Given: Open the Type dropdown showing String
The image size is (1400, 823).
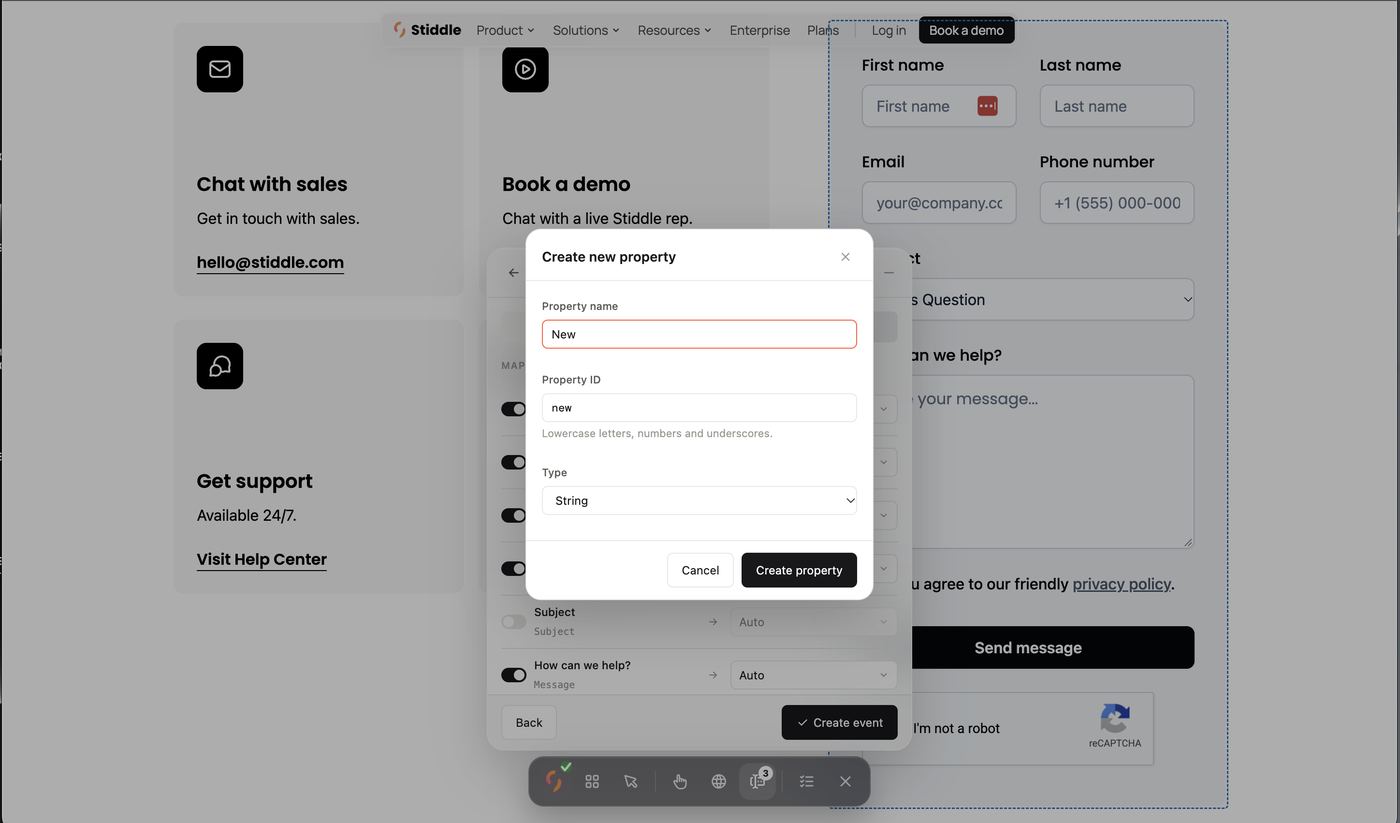Looking at the screenshot, I should 699,500.
